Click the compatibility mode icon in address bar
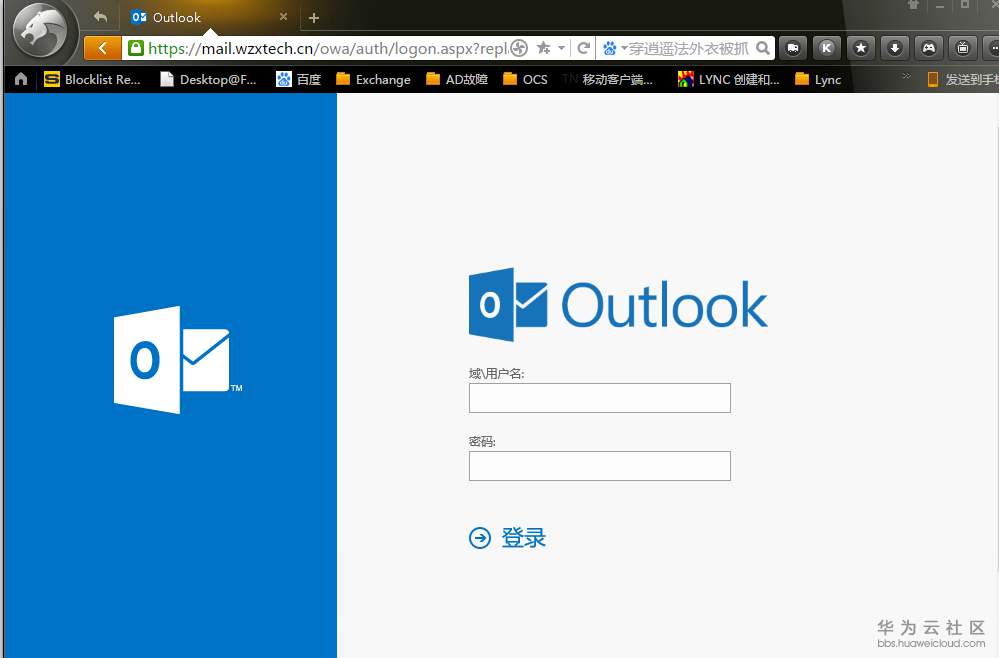This screenshot has height=658, width=999. [519, 48]
